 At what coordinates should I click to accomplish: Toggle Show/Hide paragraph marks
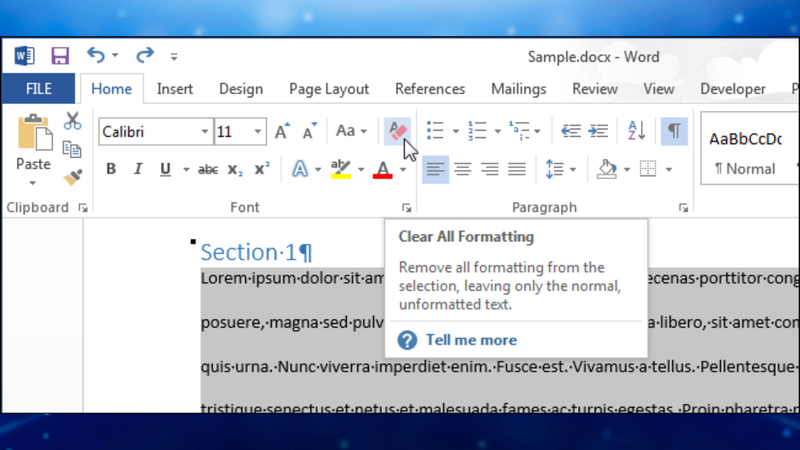(x=674, y=131)
